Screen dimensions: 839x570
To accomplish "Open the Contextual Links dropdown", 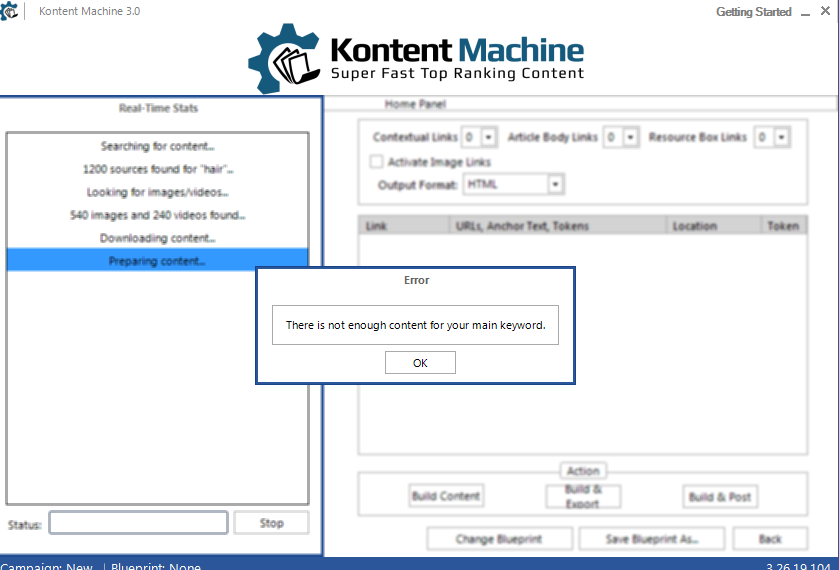I will coord(489,137).
